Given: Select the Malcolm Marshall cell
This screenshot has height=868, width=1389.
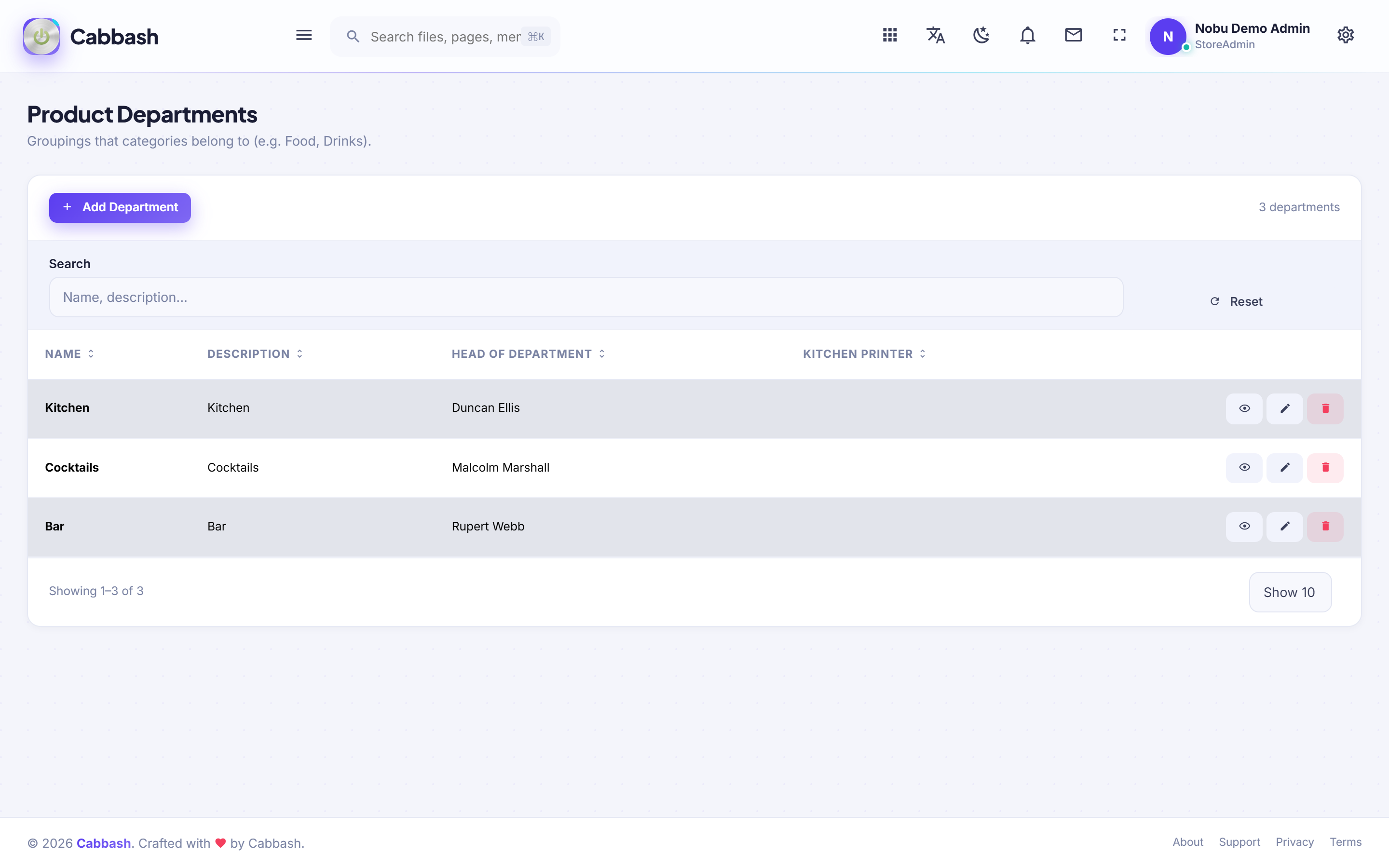Looking at the screenshot, I should coord(501,467).
